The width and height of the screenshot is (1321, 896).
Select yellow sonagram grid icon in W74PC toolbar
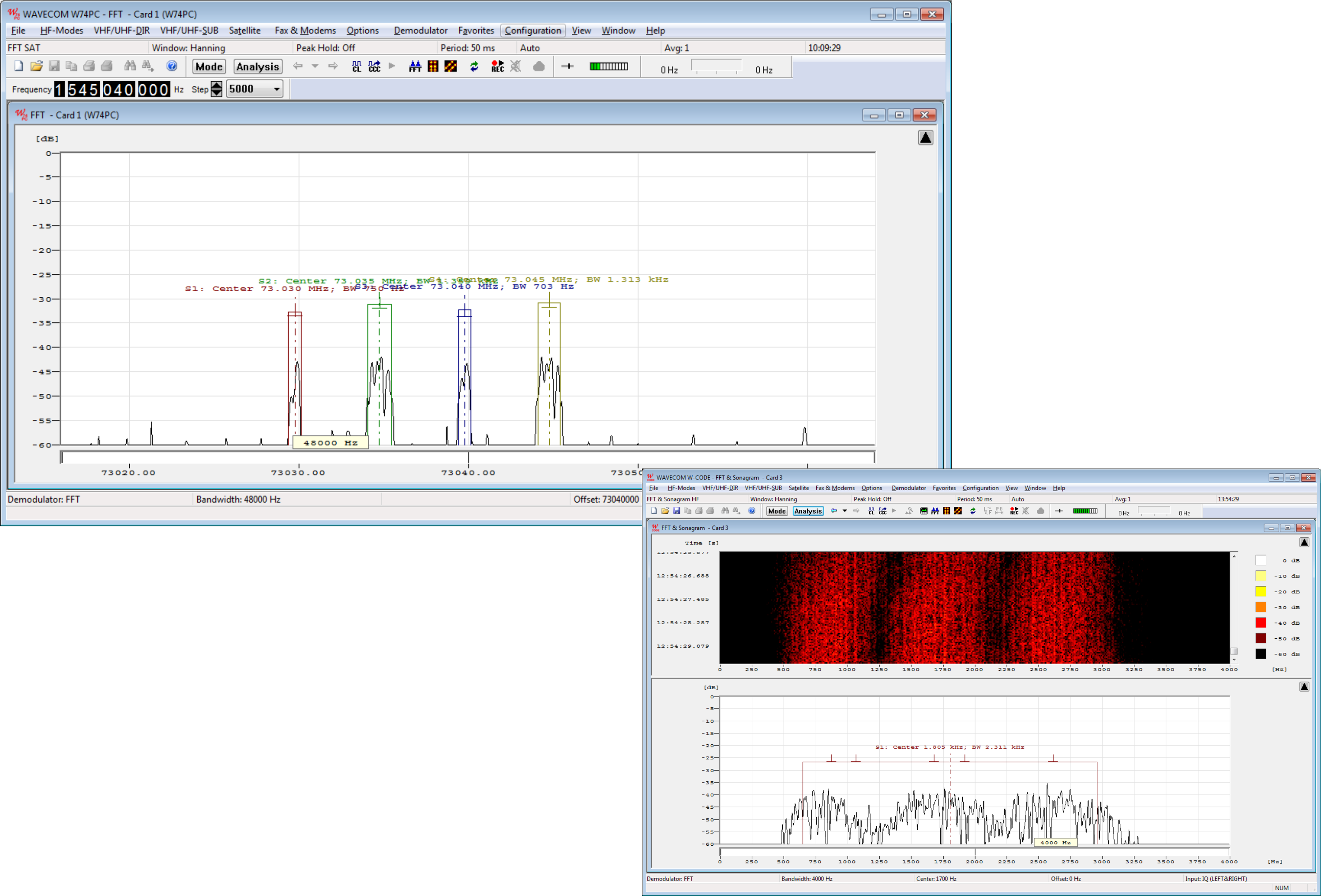click(433, 67)
